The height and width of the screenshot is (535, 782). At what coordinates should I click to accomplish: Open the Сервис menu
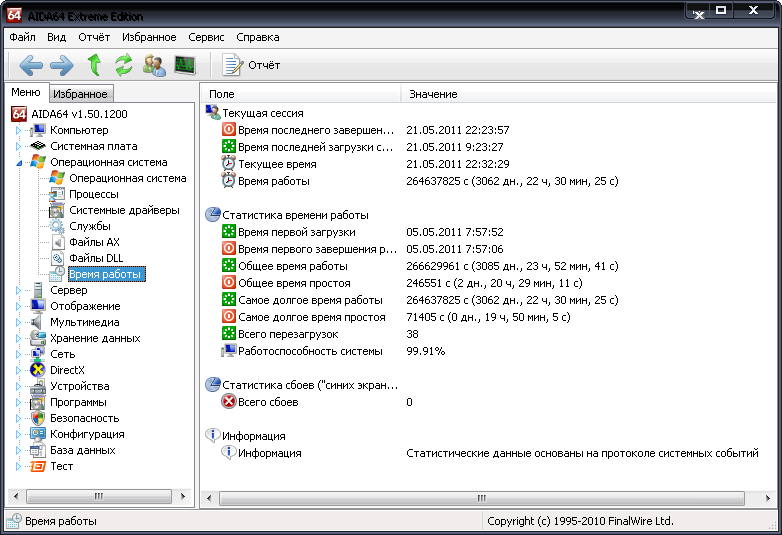(206, 37)
